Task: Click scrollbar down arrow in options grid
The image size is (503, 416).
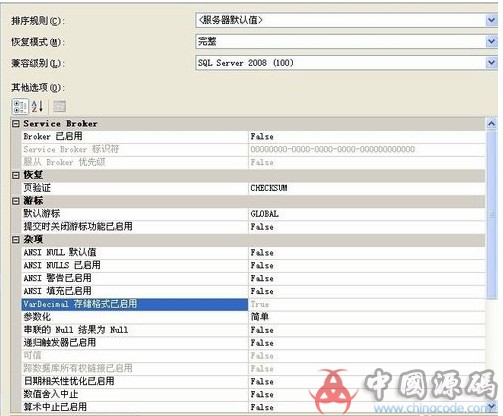Action: click(x=491, y=406)
